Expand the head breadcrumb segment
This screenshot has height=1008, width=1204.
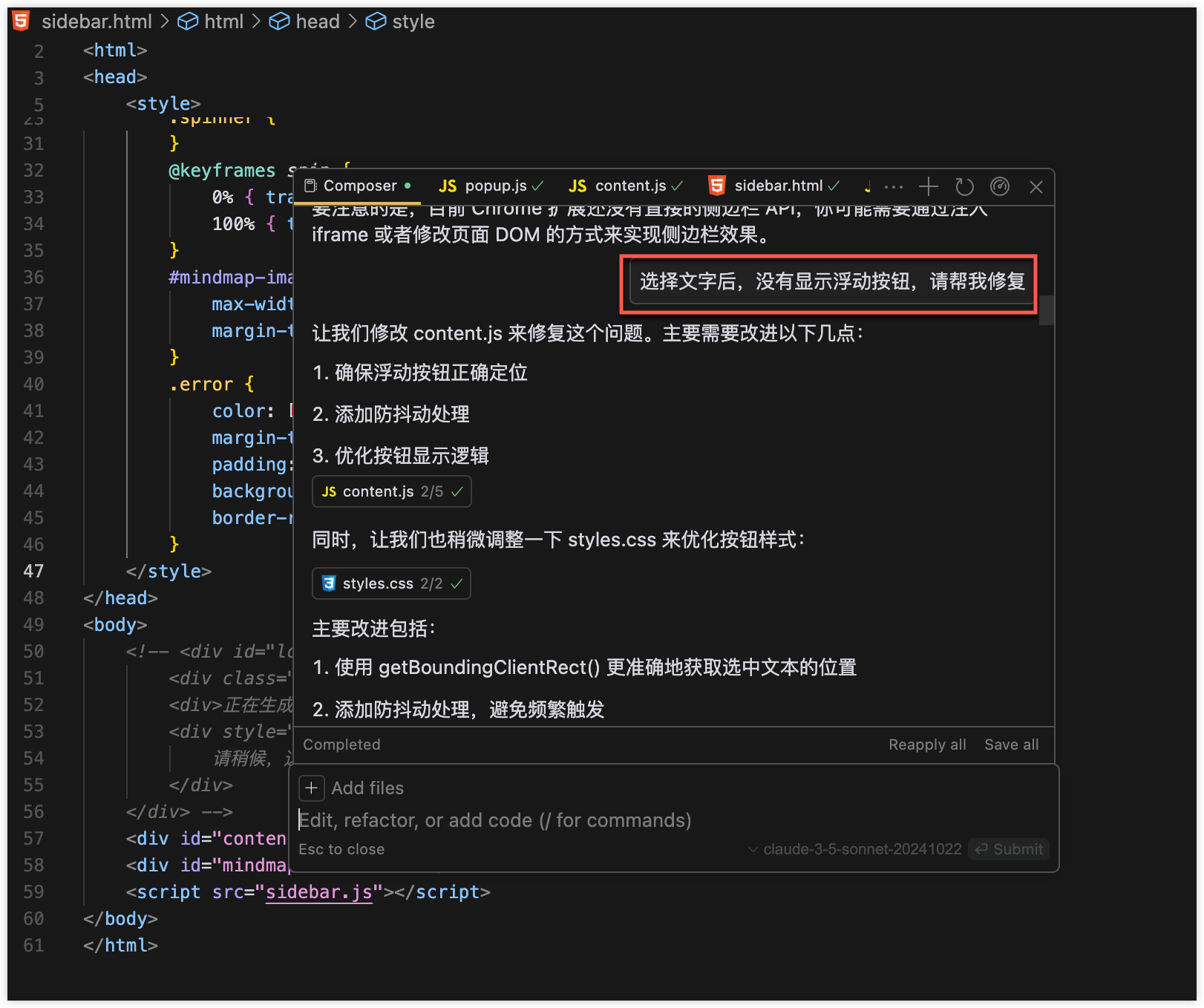click(x=317, y=22)
